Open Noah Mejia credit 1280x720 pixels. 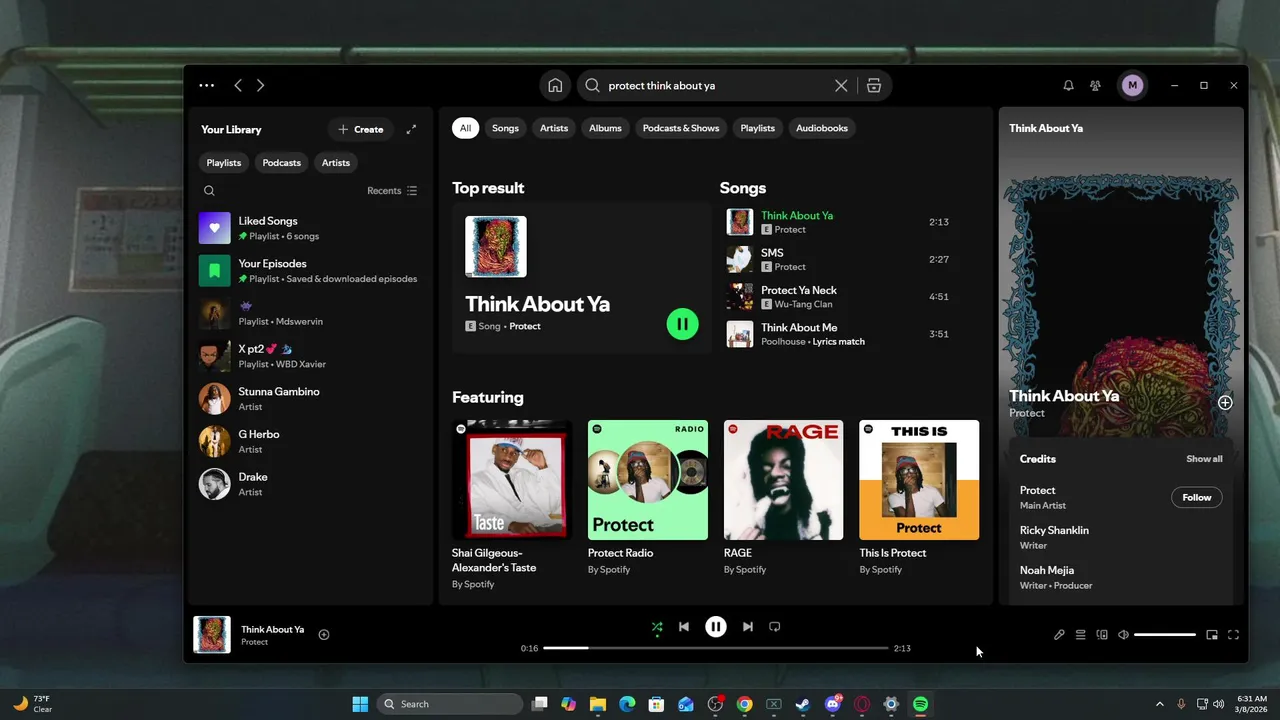1047,571
